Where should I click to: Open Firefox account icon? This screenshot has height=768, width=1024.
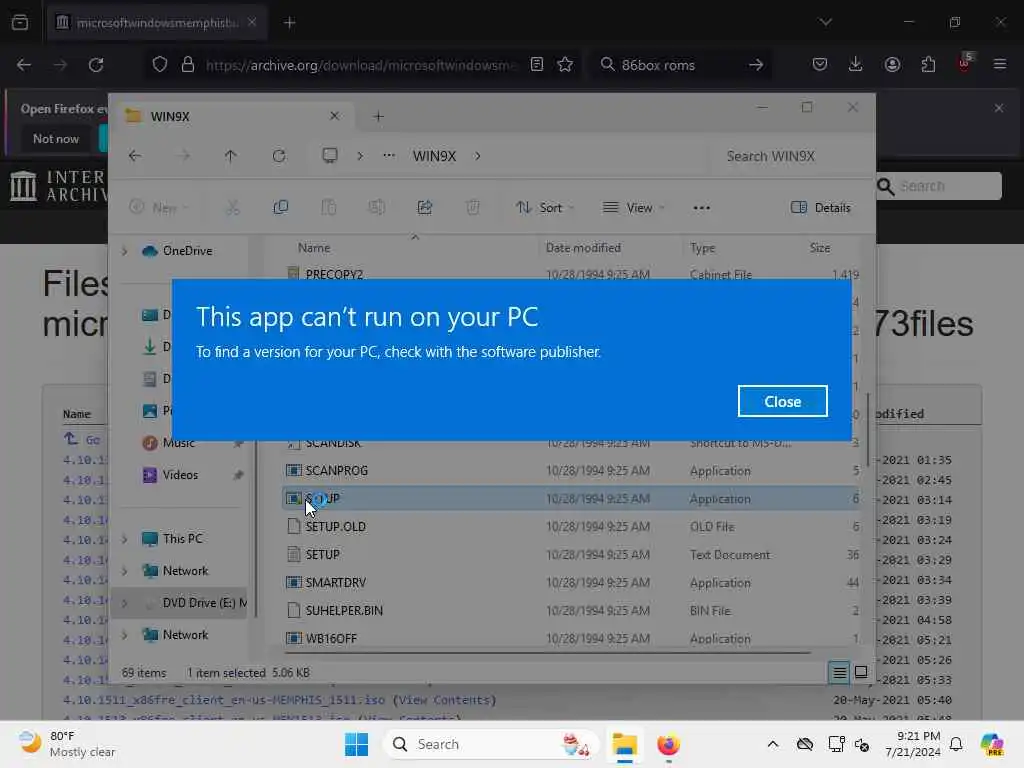tap(892, 65)
